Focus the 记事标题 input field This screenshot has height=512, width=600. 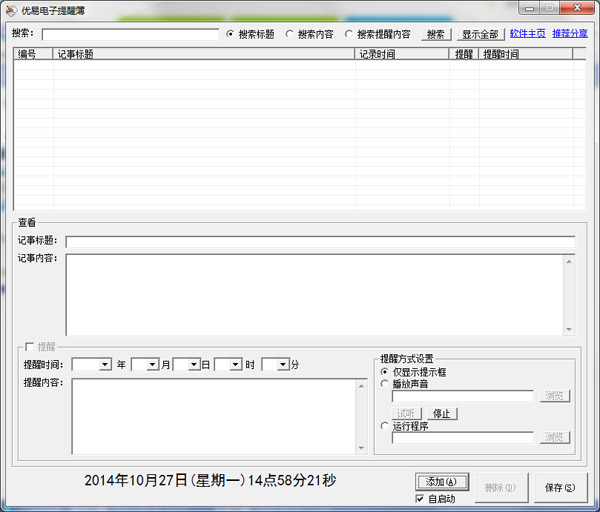[320, 242]
